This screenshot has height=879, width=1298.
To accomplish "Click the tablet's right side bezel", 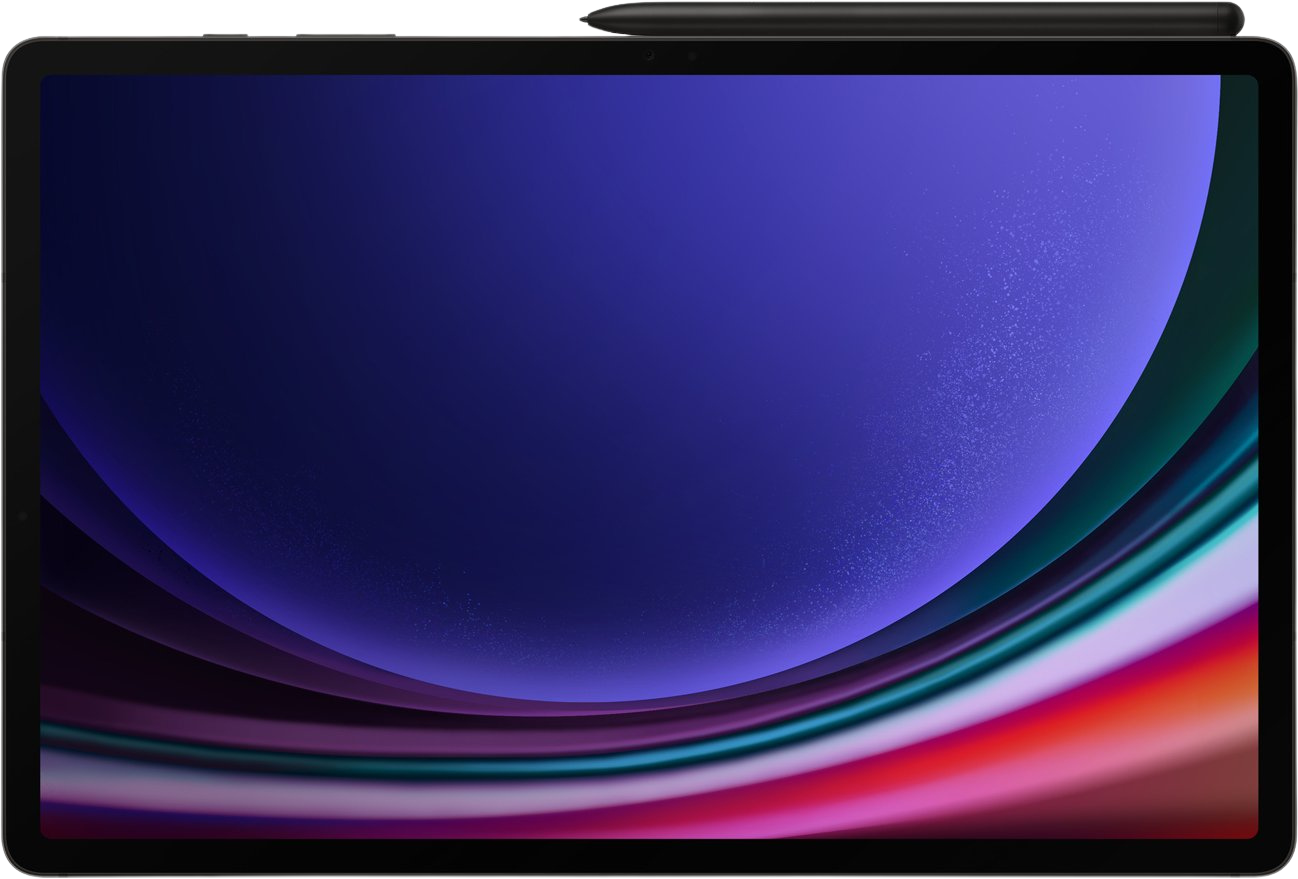I will [x=1276, y=450].
